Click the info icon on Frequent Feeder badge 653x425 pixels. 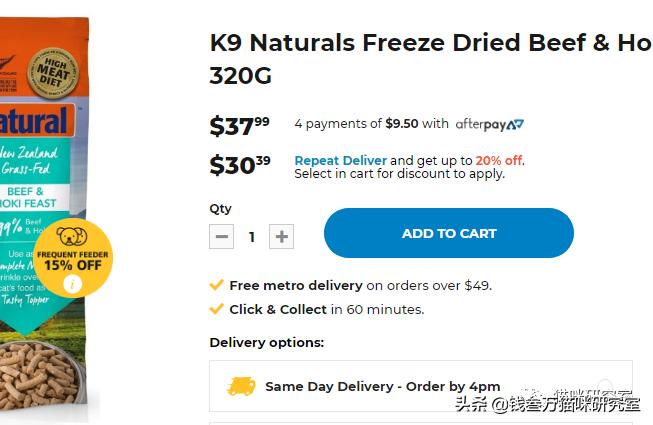coord(71,284)
